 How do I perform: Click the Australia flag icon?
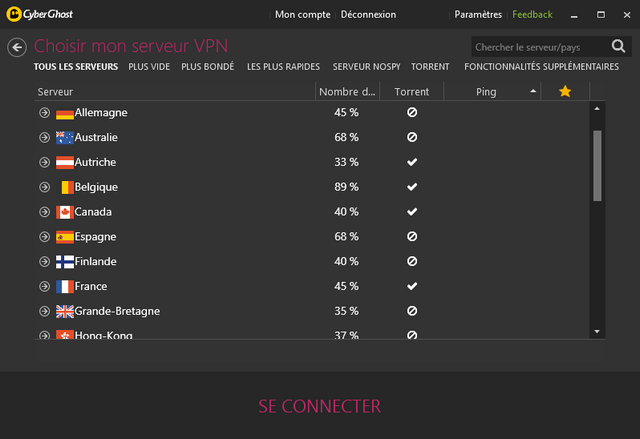click(64, 138)
